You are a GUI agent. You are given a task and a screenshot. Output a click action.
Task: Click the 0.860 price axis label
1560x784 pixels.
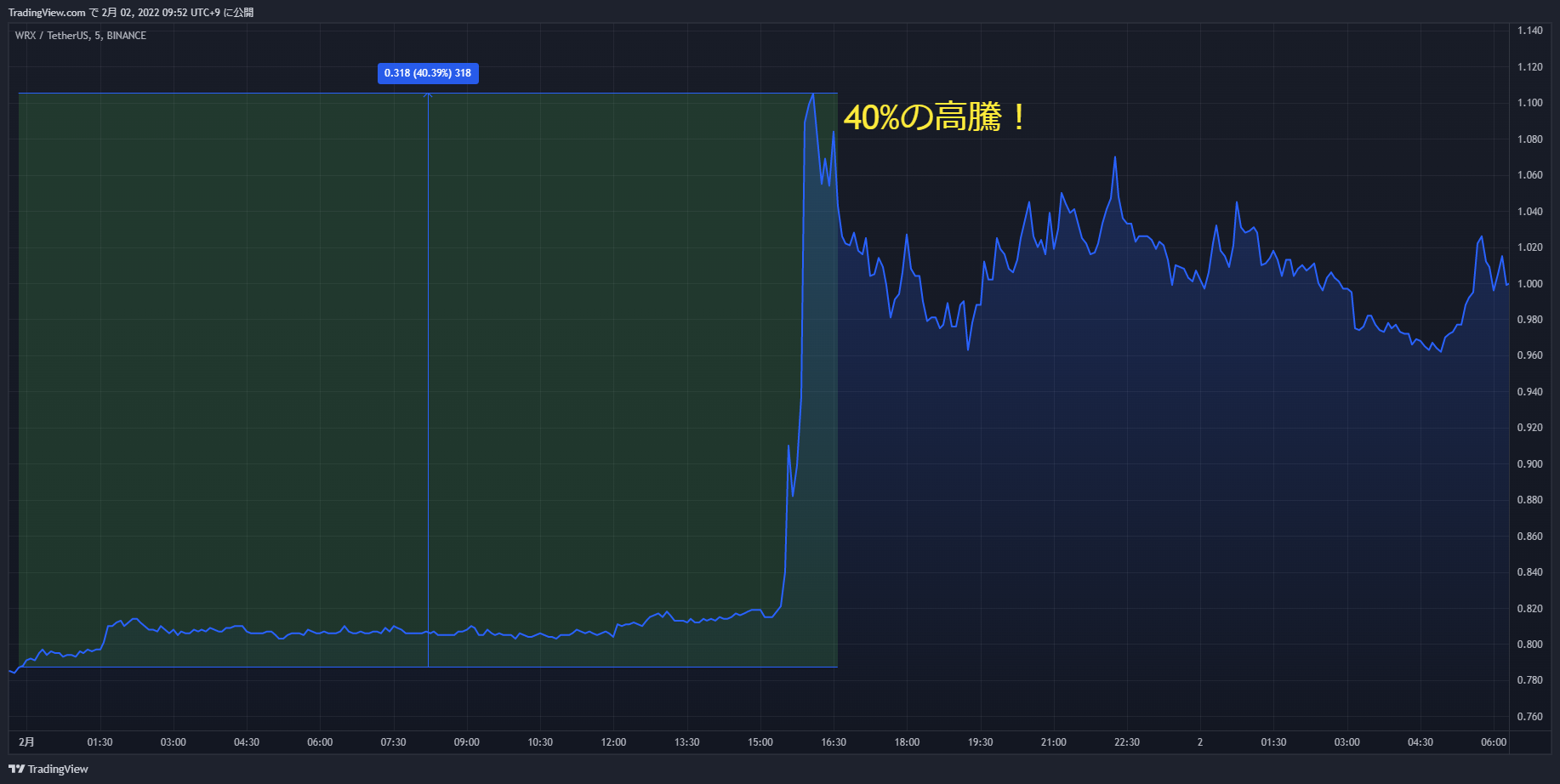[x=1529, y=537]
